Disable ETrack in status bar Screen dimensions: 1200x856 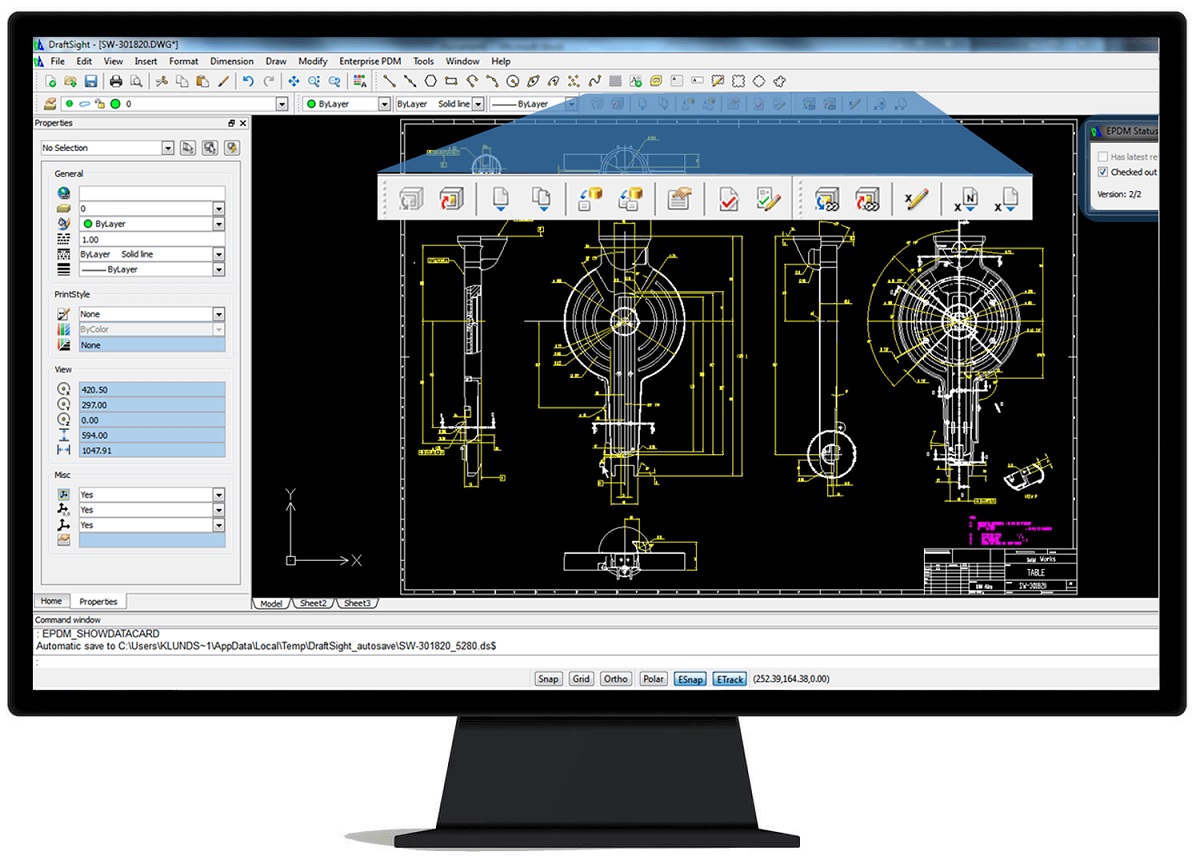point(730,679)
